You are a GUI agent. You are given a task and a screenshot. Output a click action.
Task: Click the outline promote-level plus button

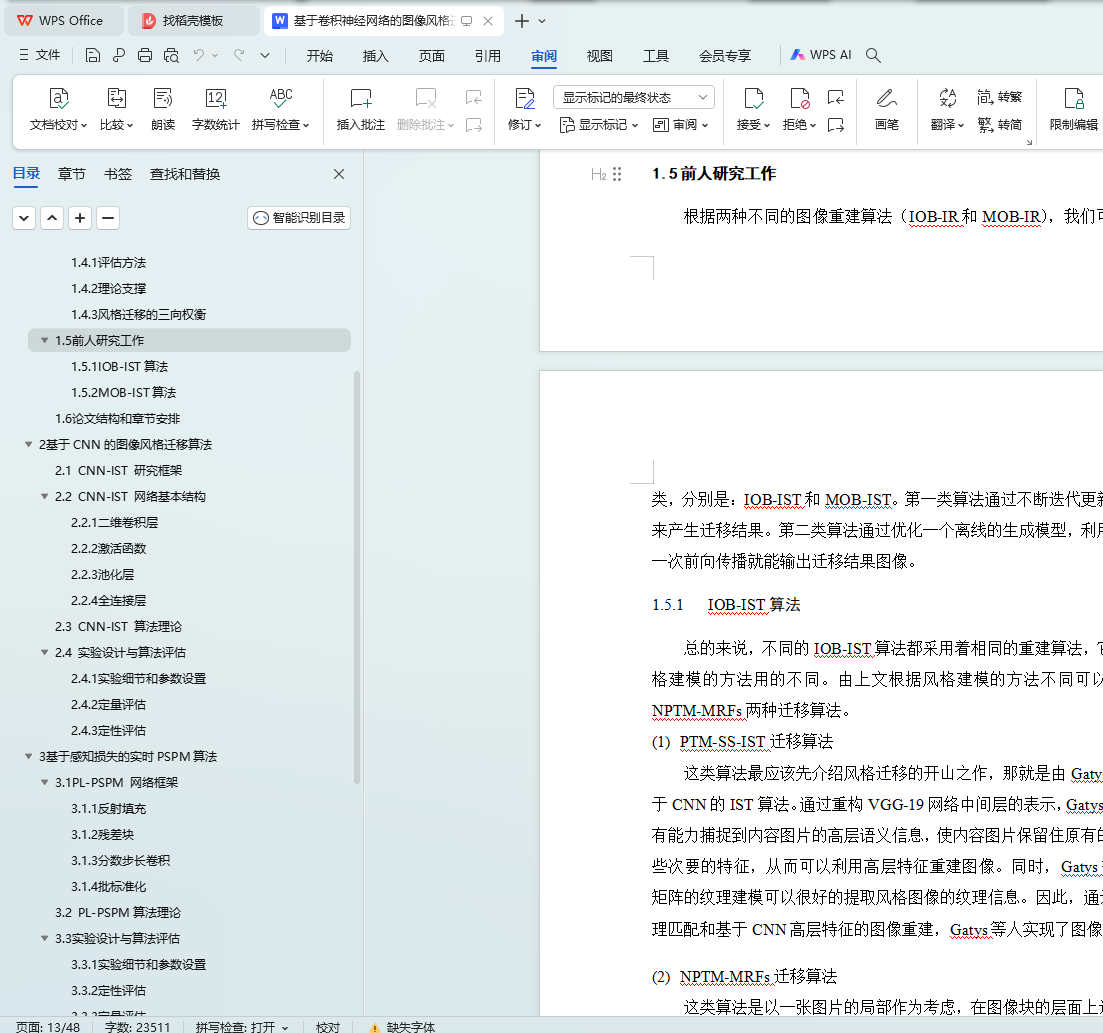tap(80, 218)
